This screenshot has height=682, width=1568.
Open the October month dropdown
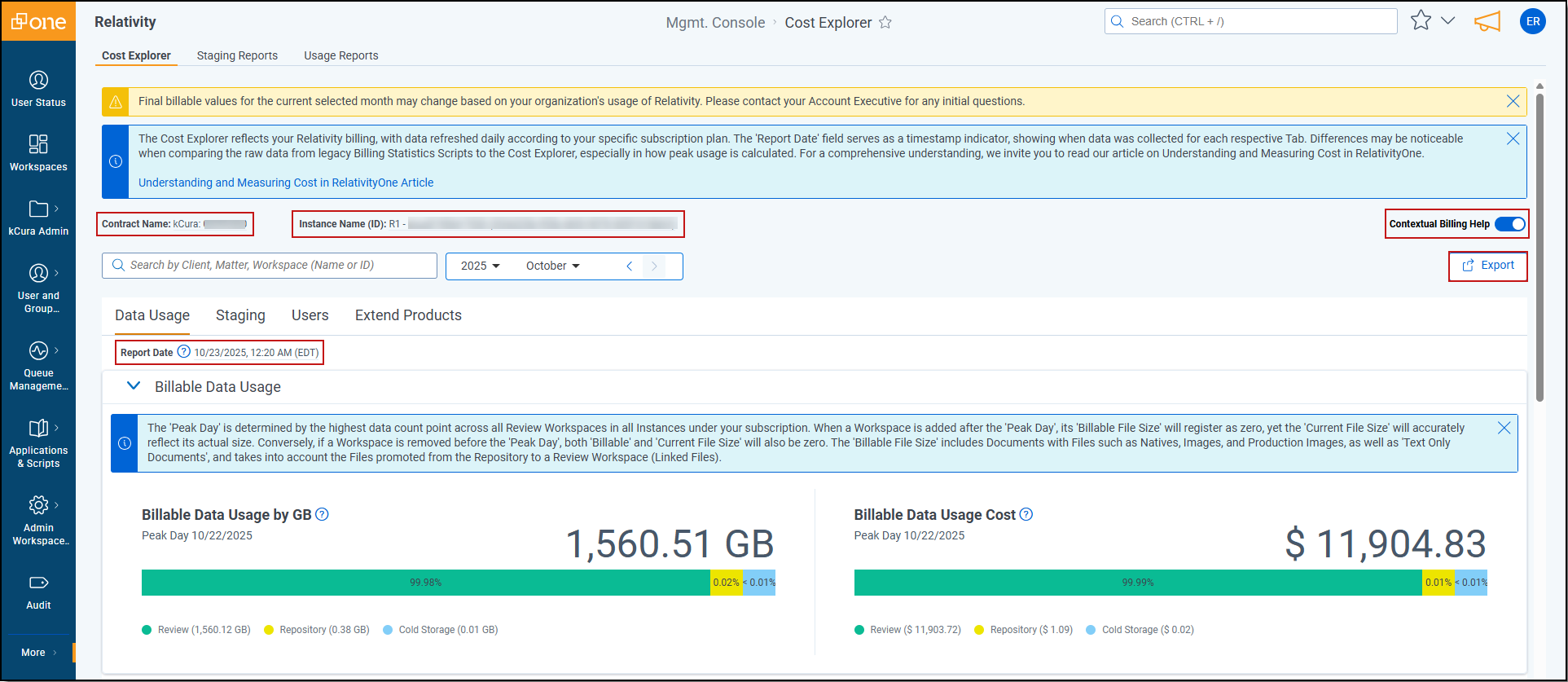(x=553, y=266)
